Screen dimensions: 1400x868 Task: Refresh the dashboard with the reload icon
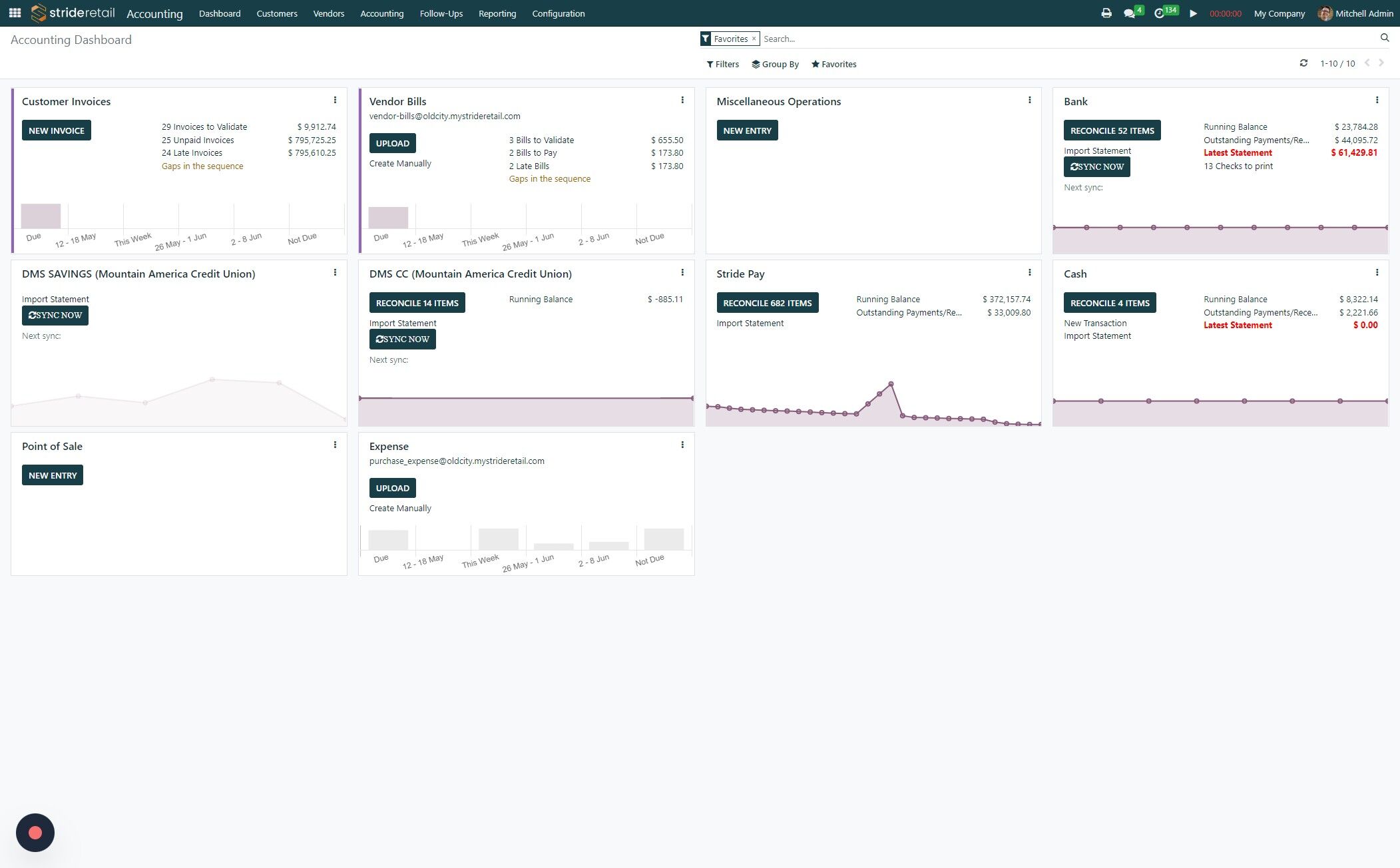point(1303,63)
